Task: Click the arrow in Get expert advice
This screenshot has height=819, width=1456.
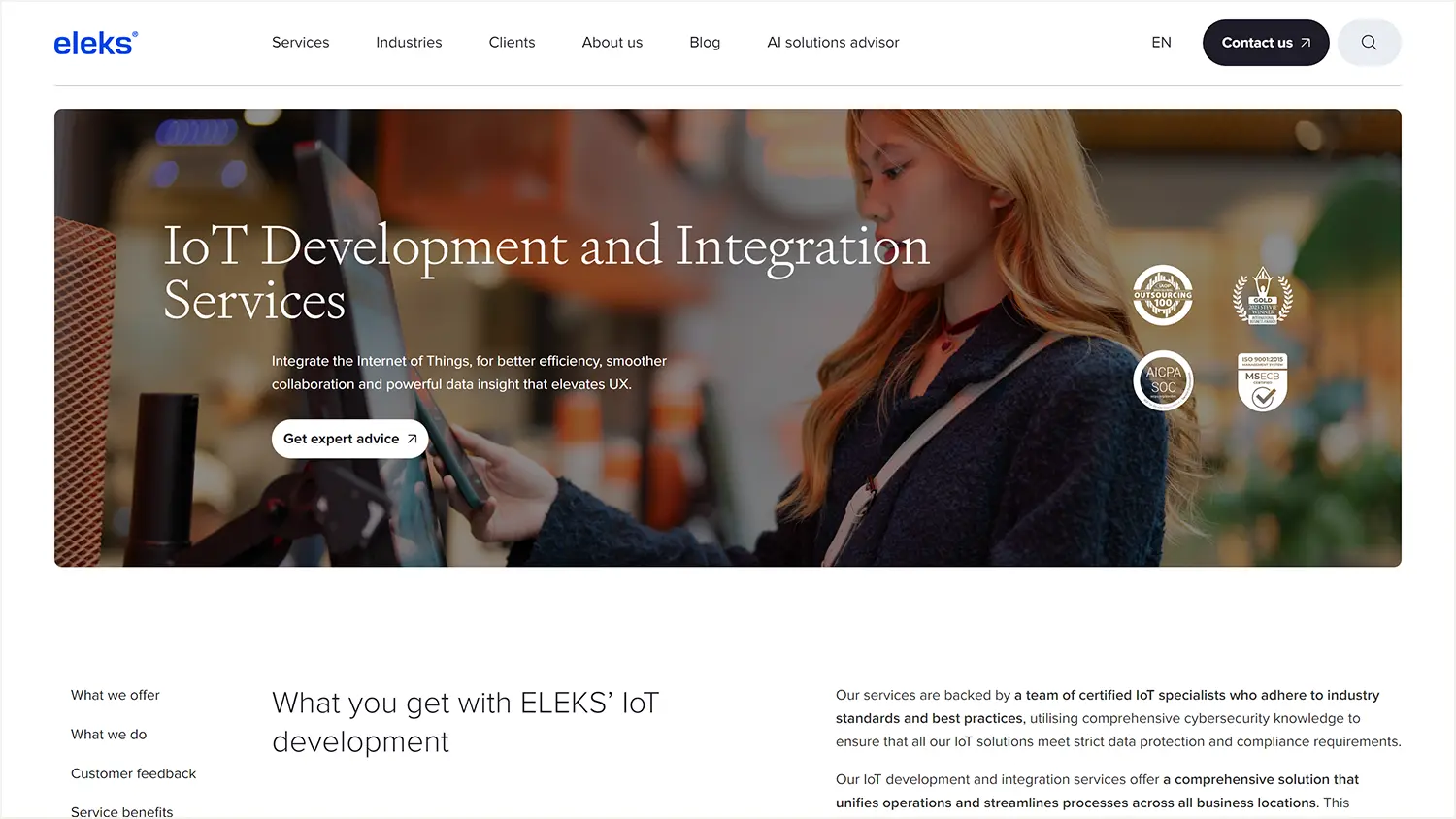Action: [412, 439]
